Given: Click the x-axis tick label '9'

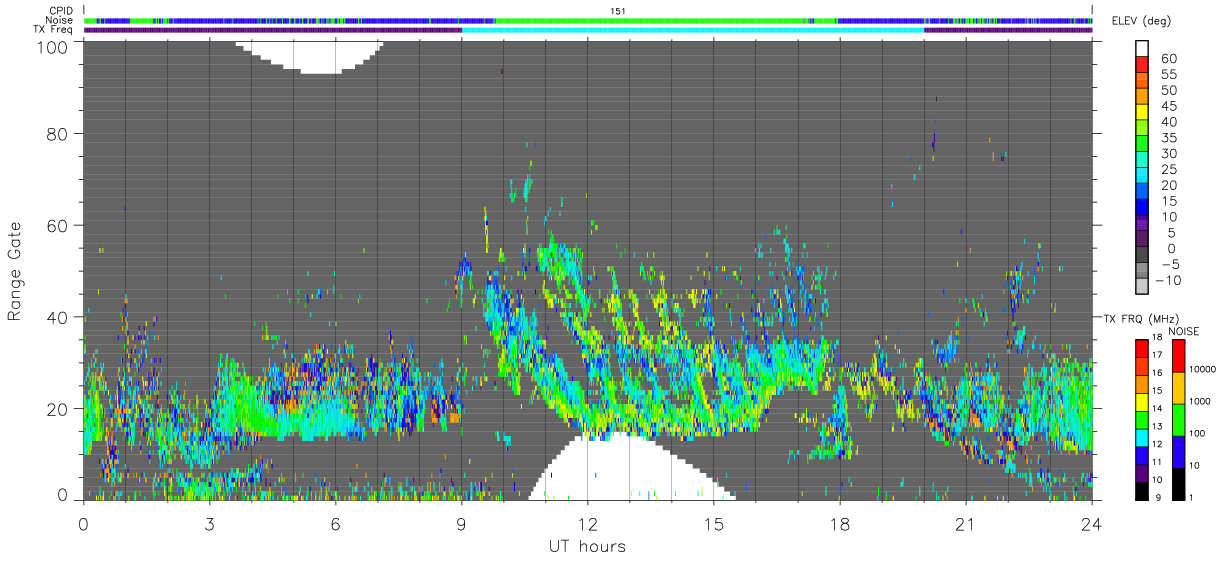Looking at the screenshot, I should [462, 523].
